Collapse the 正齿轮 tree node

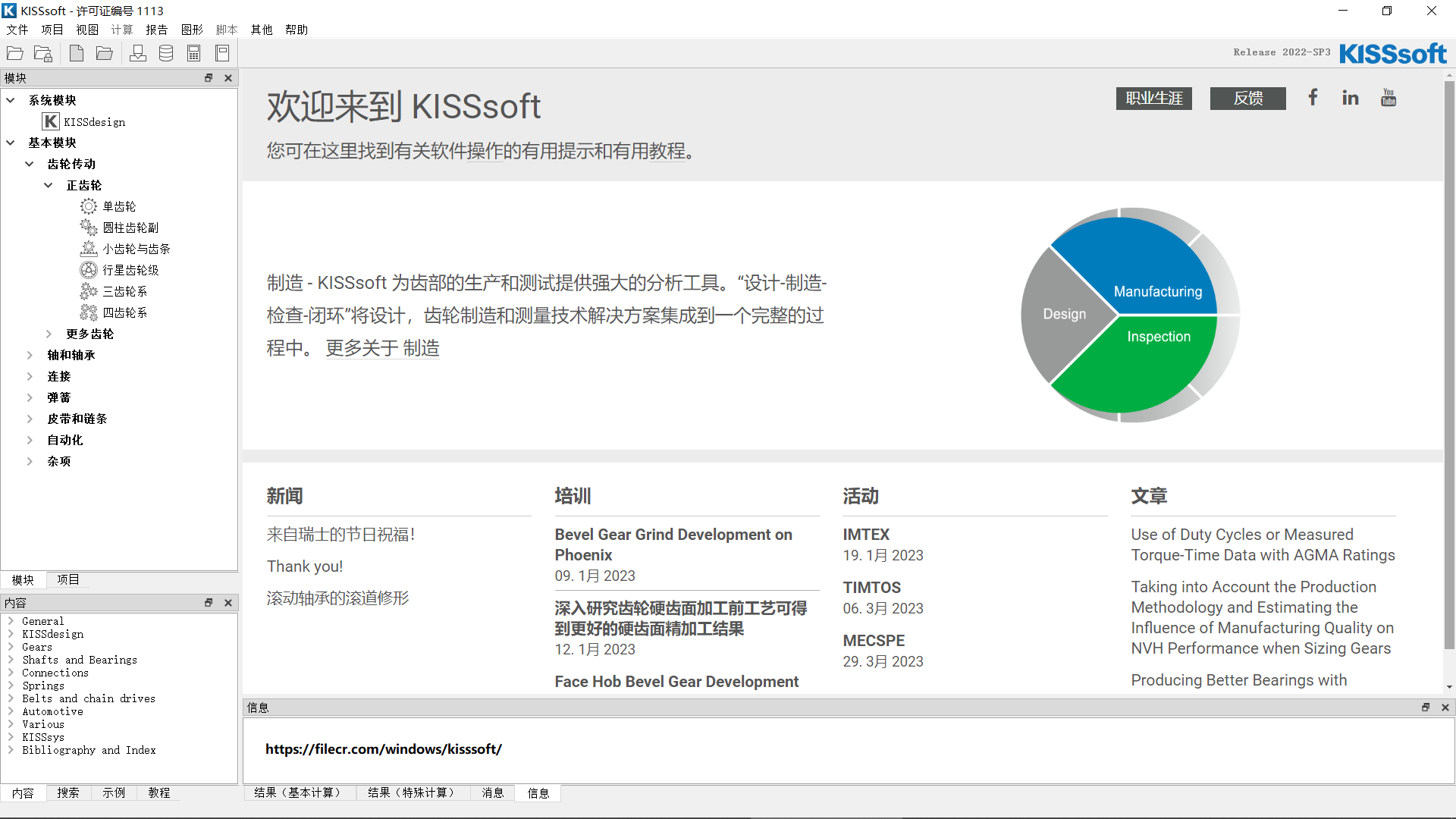pyautogui.click(x=49, y=185)
